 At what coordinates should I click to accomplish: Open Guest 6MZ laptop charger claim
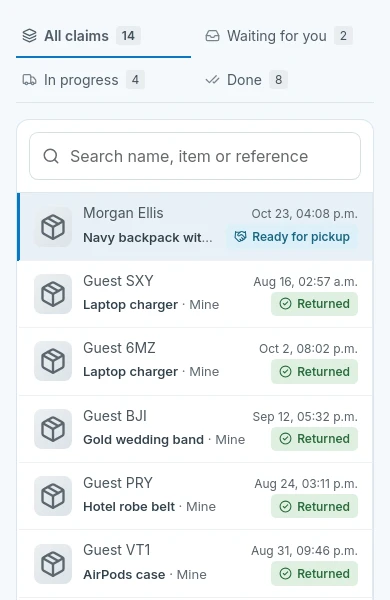tap(196, 361)
